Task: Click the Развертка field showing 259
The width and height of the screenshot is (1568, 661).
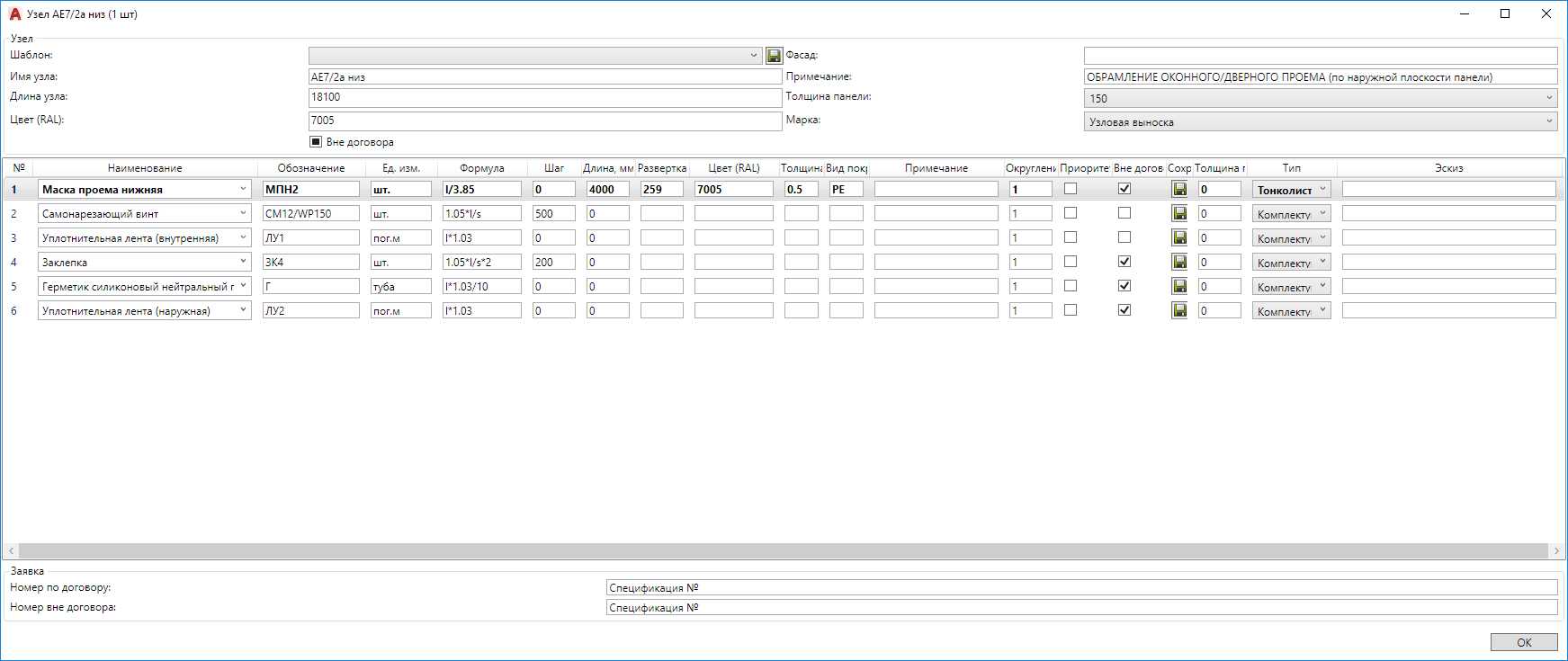Action: 662,189
